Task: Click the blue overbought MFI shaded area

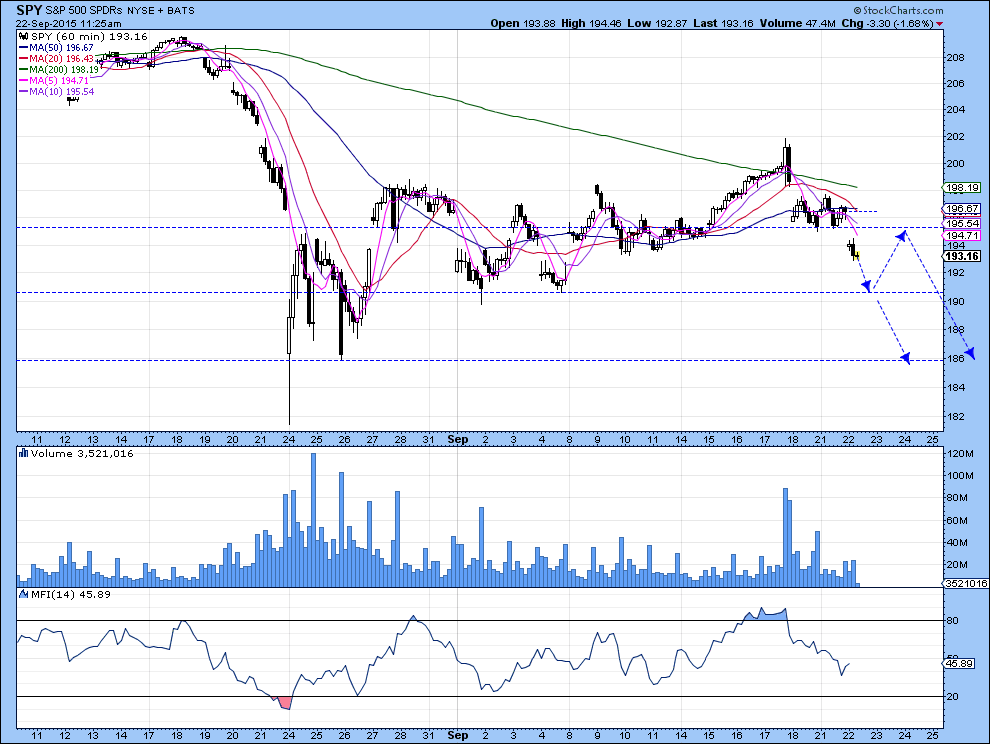Action: tap(765, 614)
